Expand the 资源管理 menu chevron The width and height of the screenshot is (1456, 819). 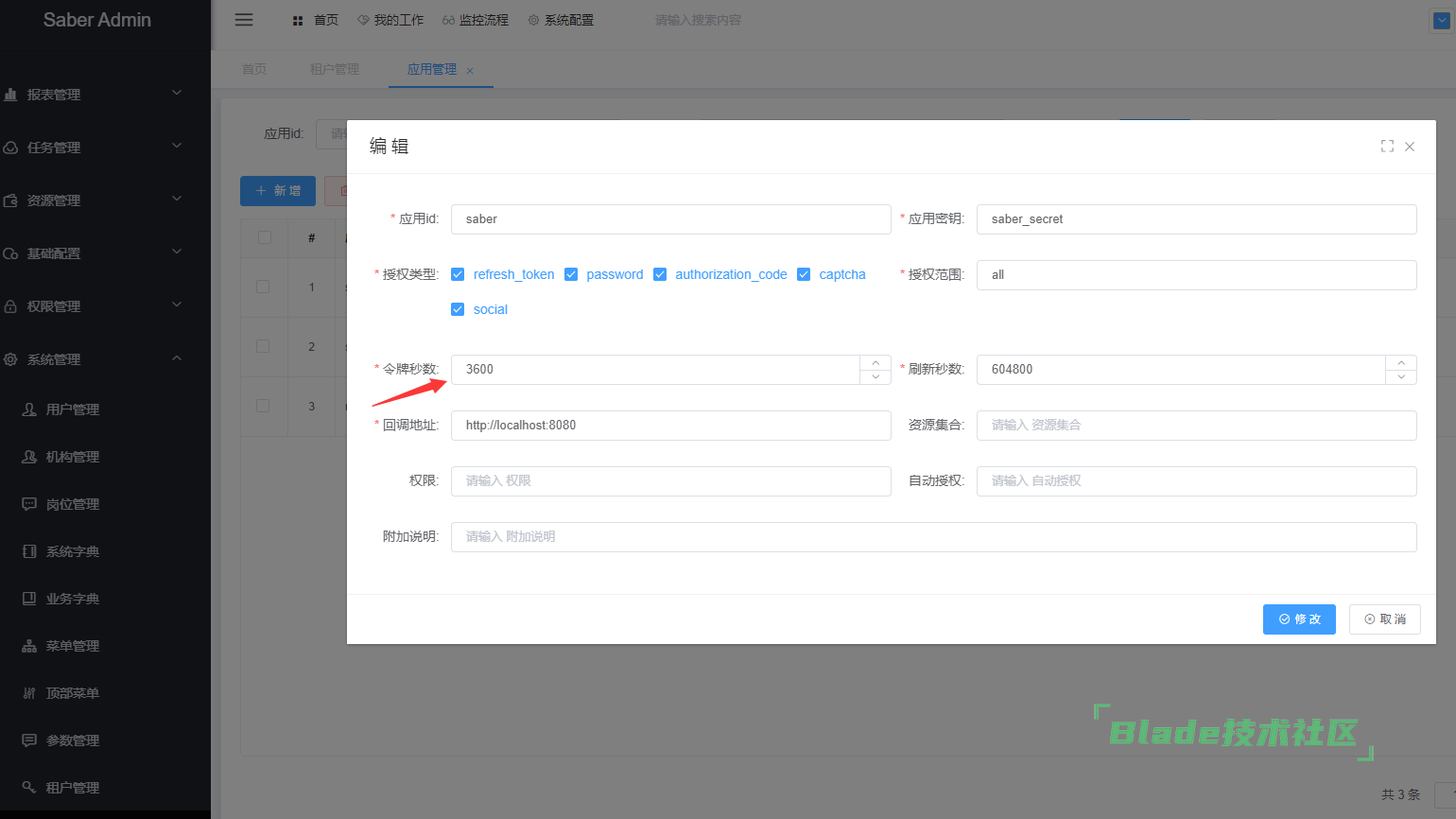(x=177, y=199)
